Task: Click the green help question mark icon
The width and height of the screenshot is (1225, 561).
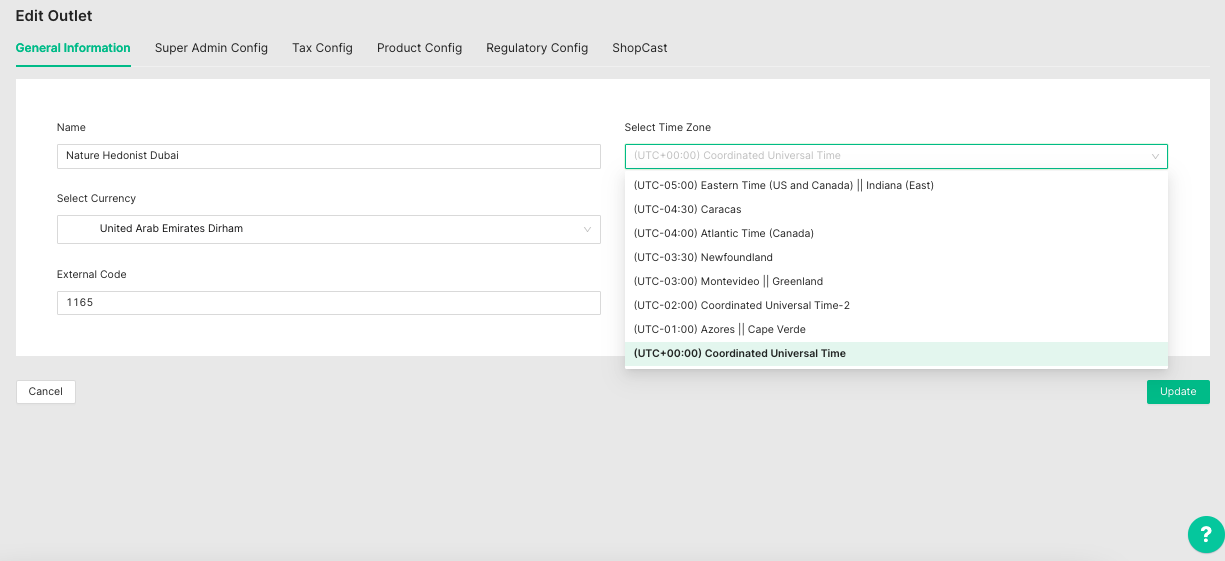Action: [x=1205, y=534]
